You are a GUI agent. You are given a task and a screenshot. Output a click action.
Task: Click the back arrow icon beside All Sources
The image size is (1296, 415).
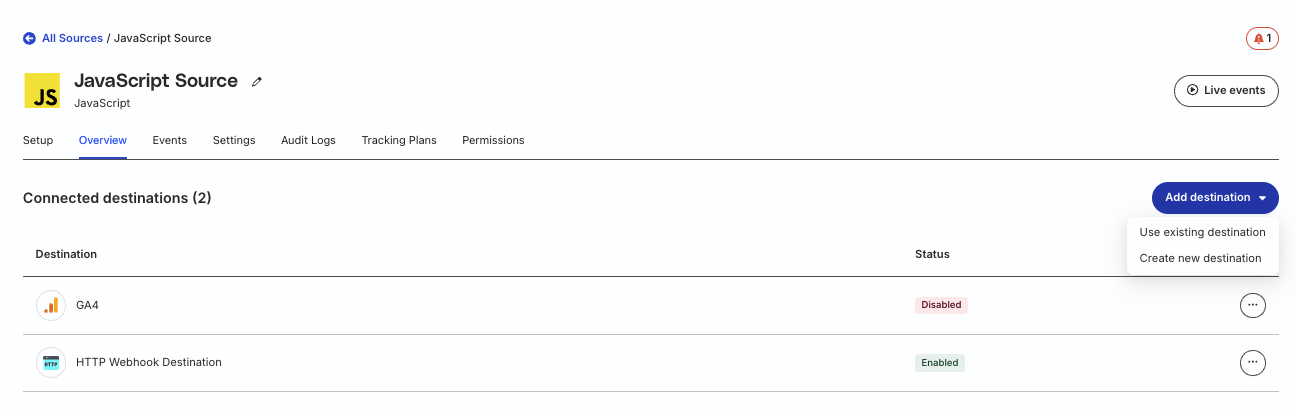tap(29, 38)
